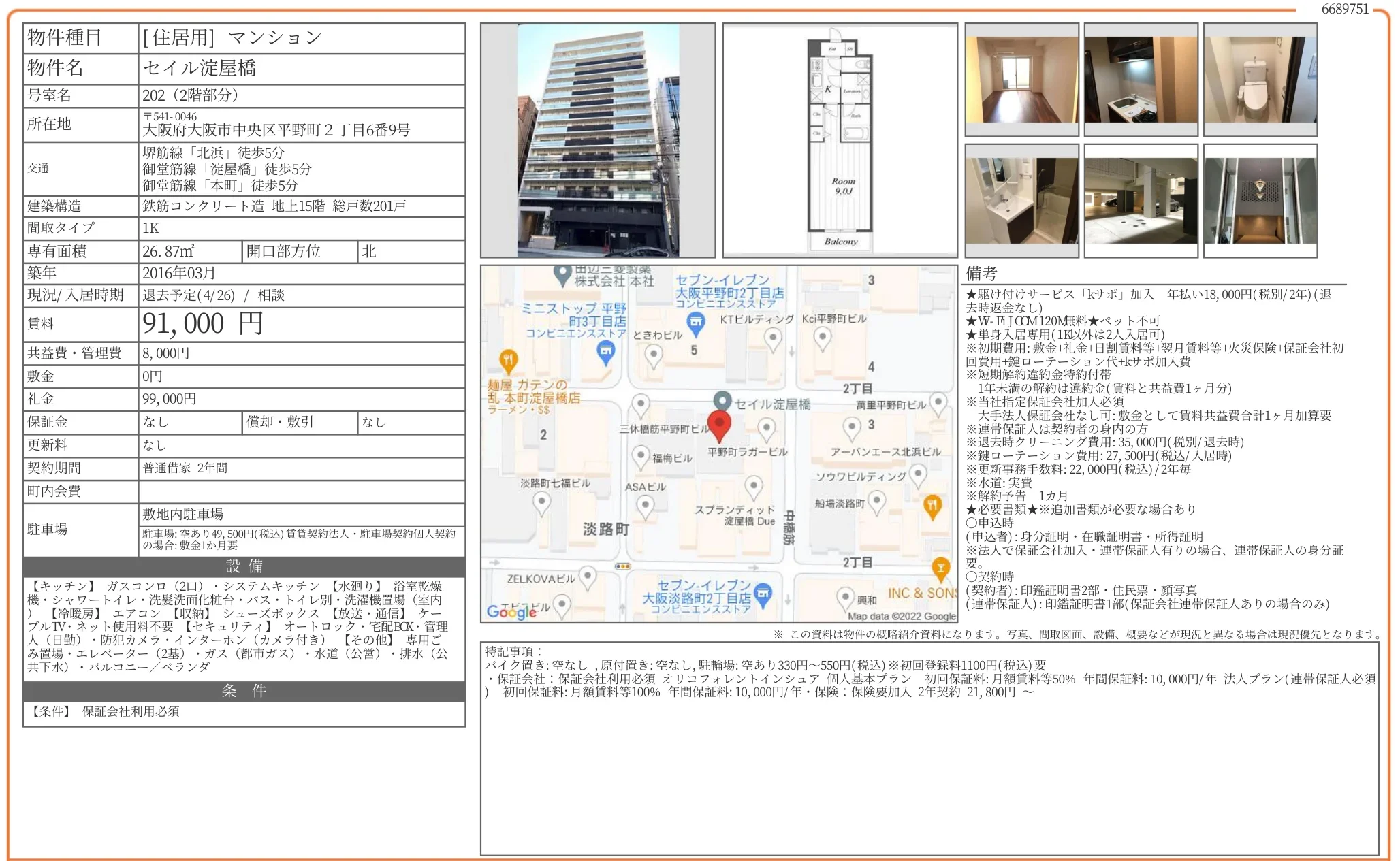Click the grey pin for Kci平野町ビル
Viewport: 1400px width, 861px height.
(823, 336)
